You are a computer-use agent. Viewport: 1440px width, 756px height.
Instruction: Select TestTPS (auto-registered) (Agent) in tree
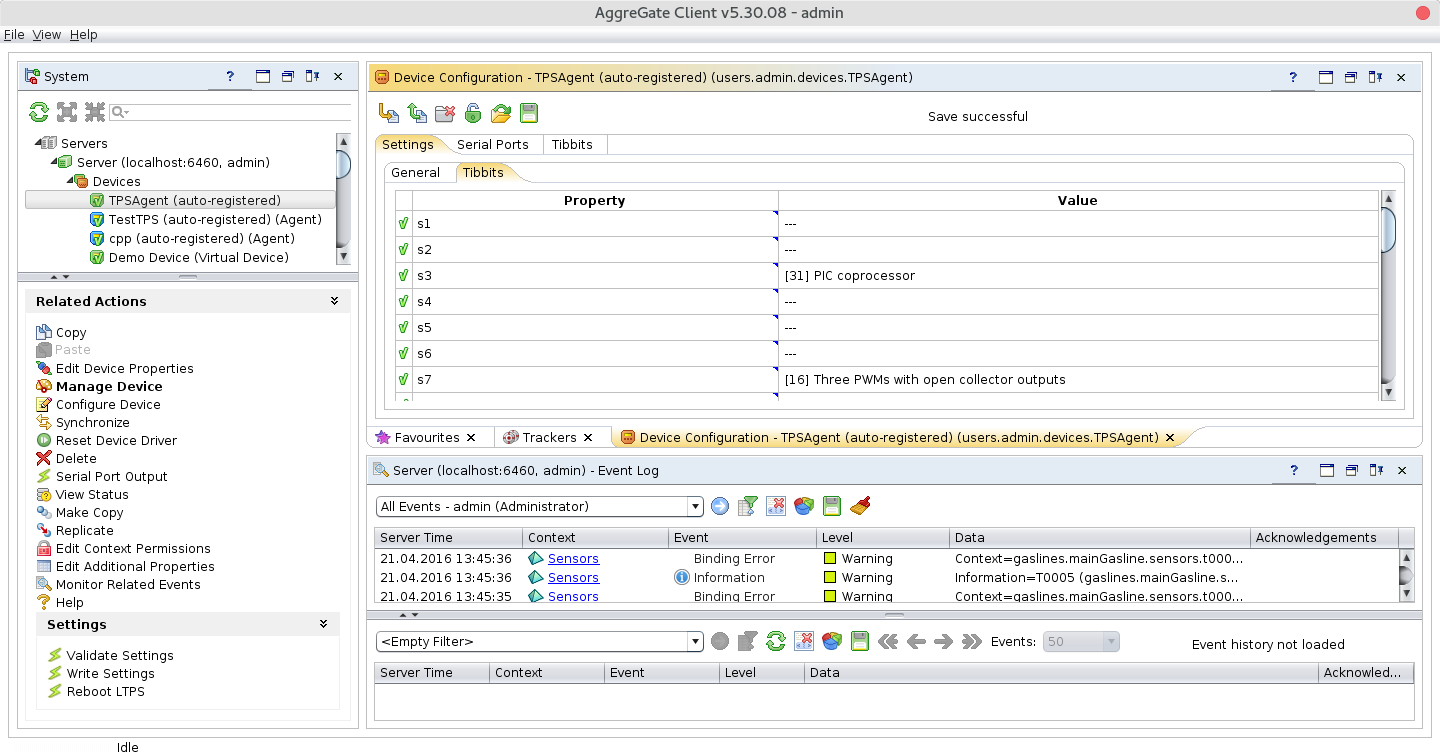pos(215,219)
